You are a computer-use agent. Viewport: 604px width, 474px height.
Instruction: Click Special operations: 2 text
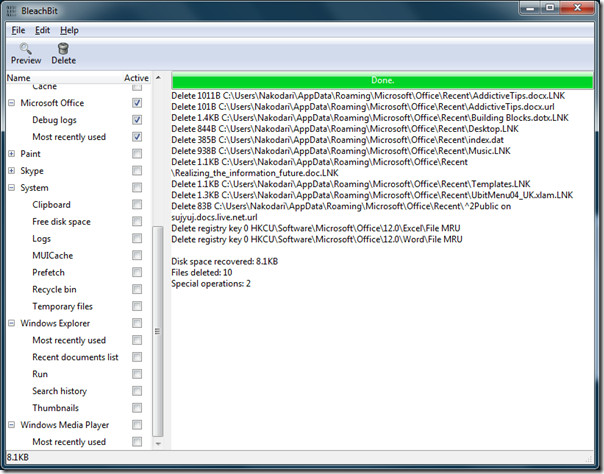click(x=211, y=284)
